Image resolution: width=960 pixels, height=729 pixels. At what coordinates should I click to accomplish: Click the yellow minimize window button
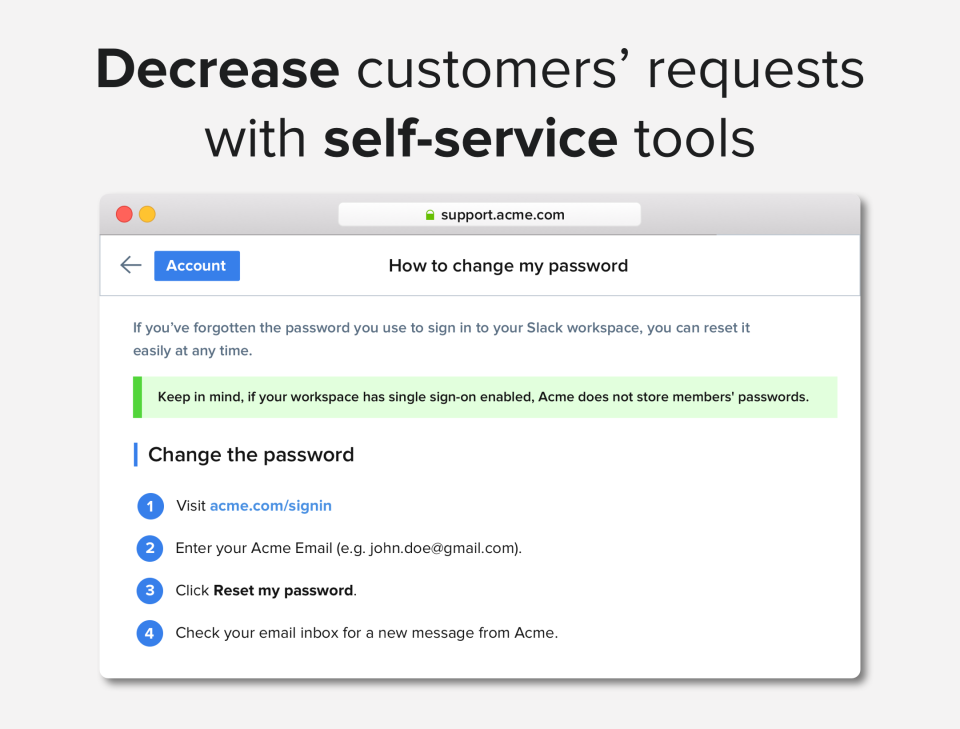point(147,214)
